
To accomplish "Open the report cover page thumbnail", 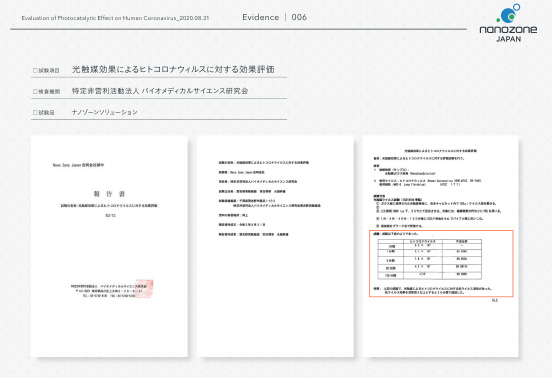I will (x=109, y=246).
